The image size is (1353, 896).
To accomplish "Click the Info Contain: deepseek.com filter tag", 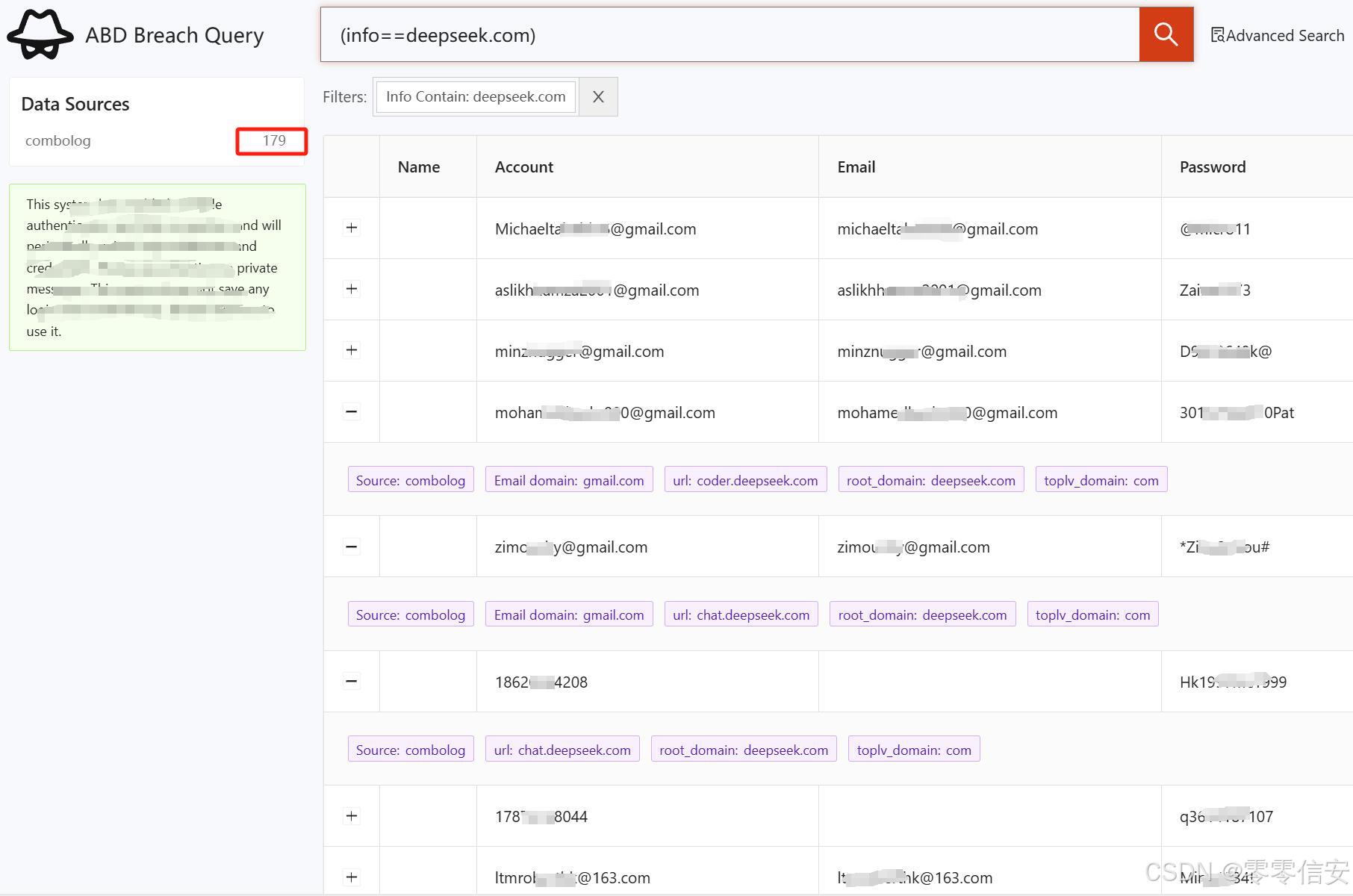I will coord(476,96).
